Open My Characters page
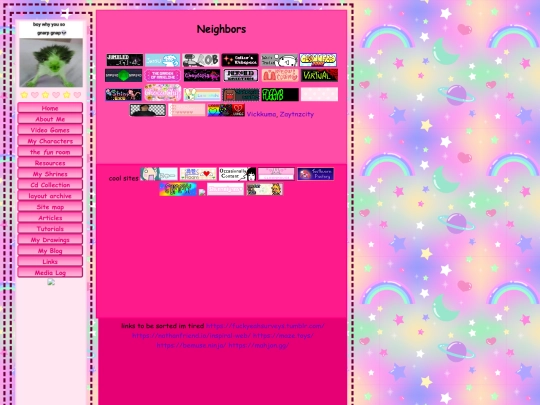 (x=50, y=141)
